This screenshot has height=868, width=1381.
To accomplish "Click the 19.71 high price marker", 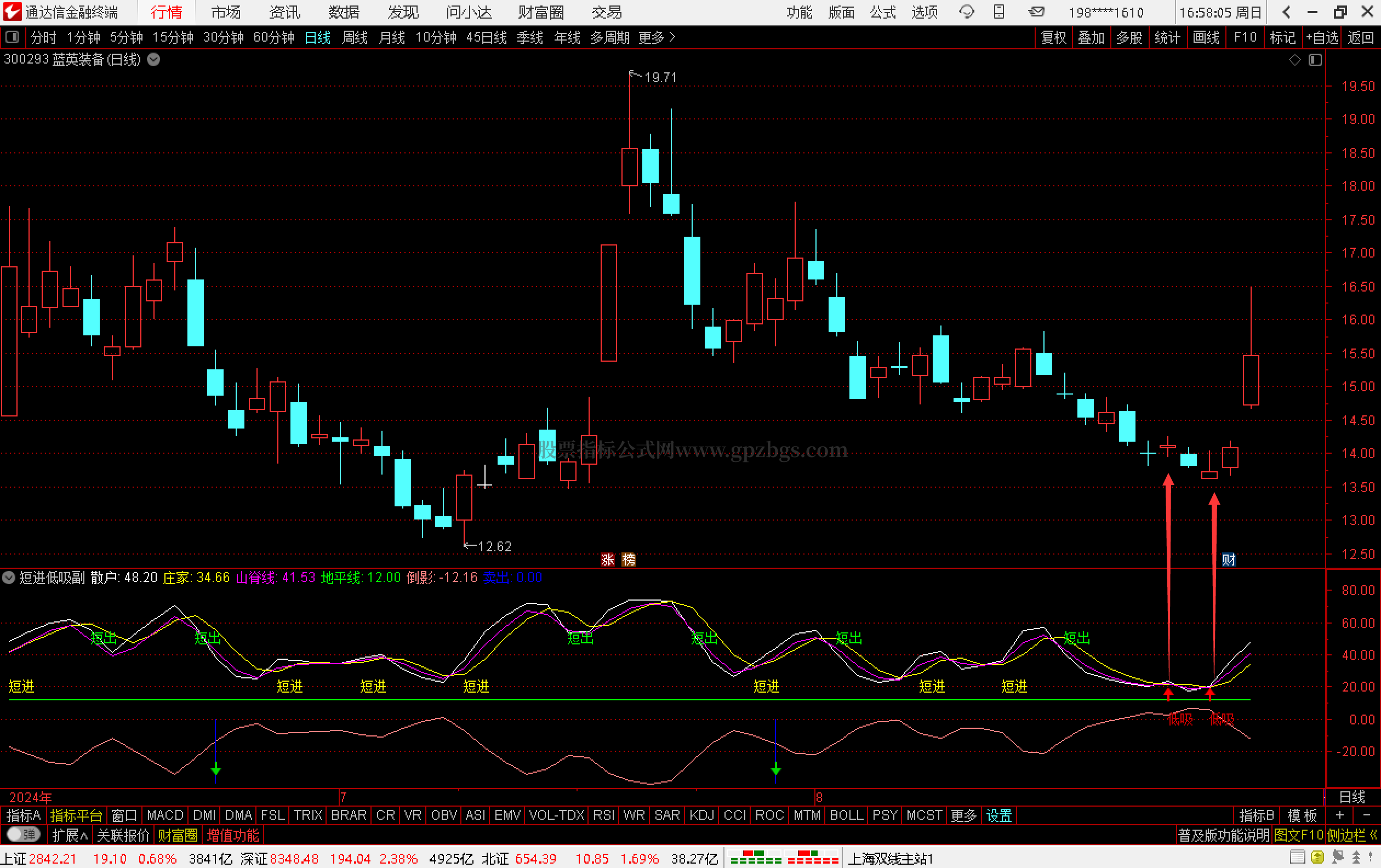I will point(660,77).
